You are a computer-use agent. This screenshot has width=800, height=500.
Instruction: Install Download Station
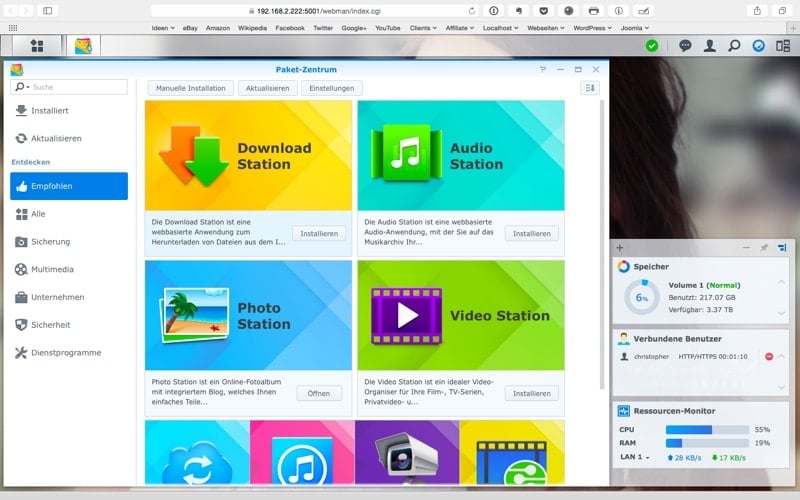click(319, 234)
